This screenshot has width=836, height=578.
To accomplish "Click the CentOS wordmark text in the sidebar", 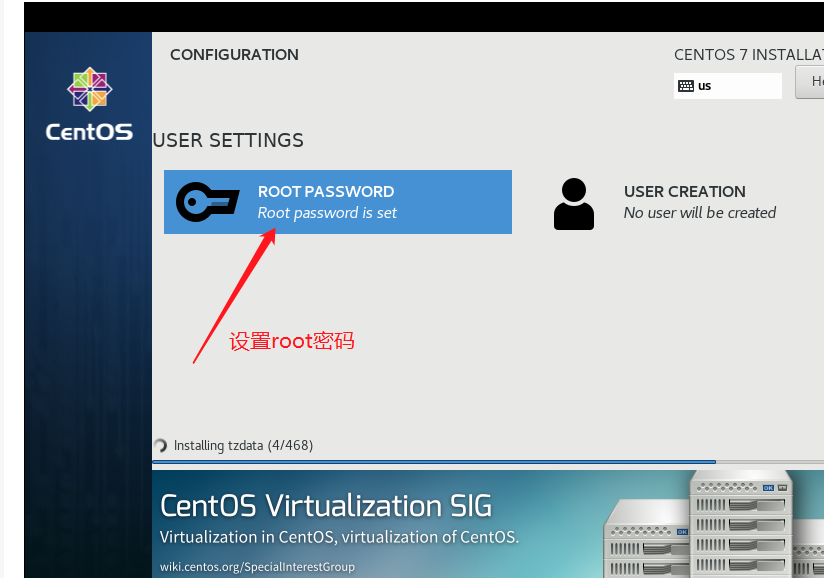I will click(89, 132).
